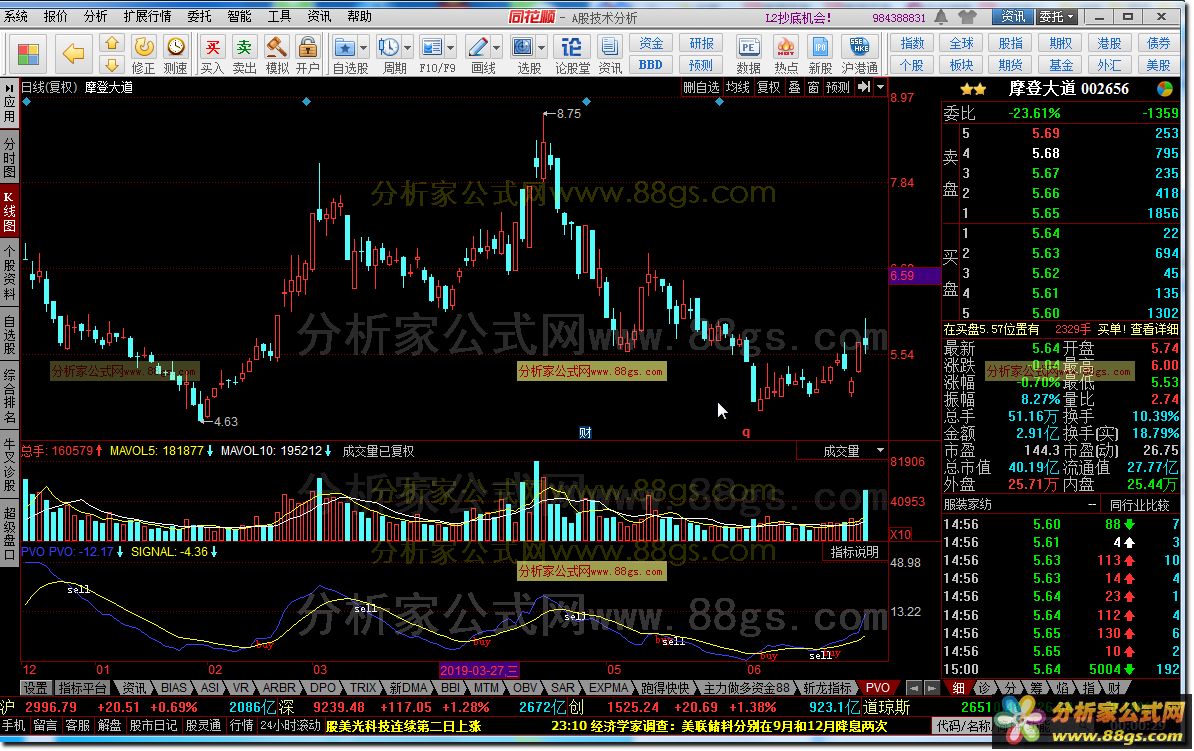The height and width of the screenshot is (751, 1194).
Task: Open the 报价 menu
Action: pos(56,17)
